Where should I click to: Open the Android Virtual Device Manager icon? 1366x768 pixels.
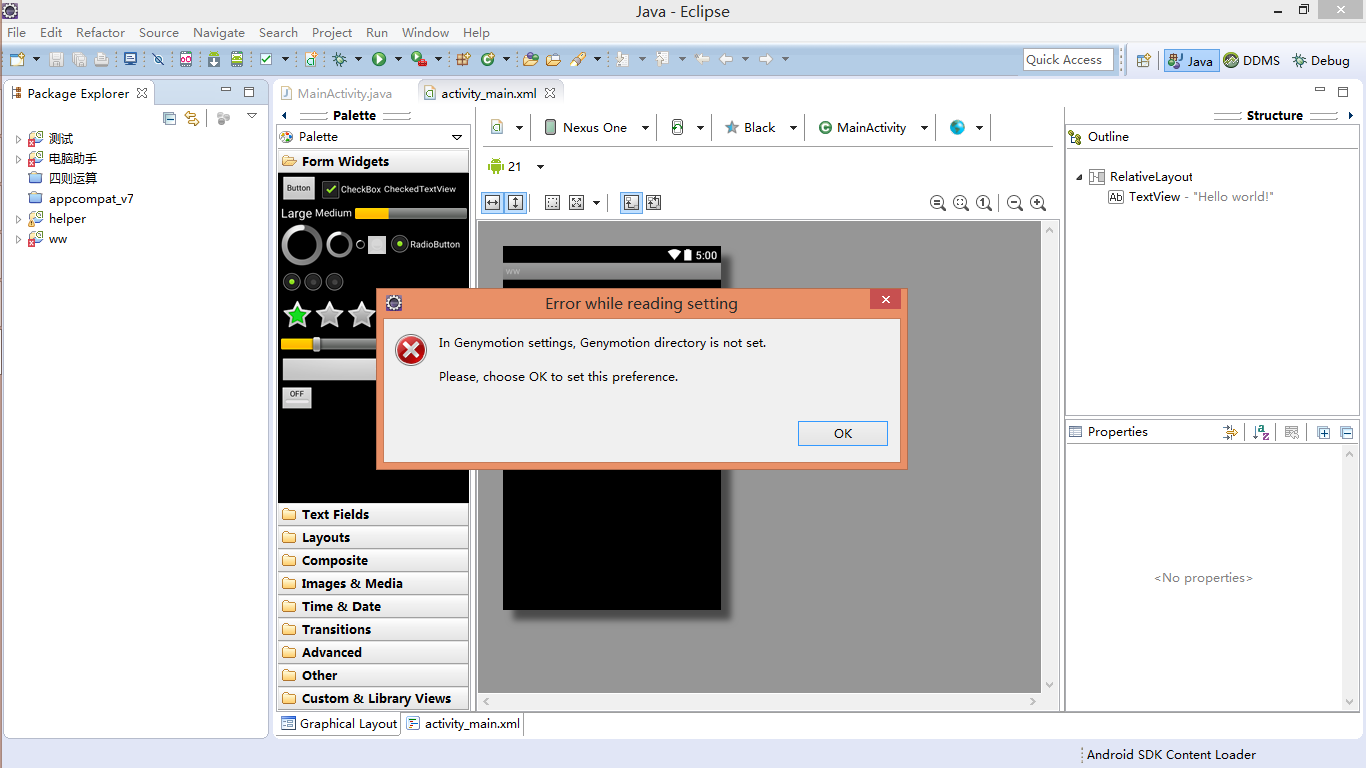[x=237, y=59]
